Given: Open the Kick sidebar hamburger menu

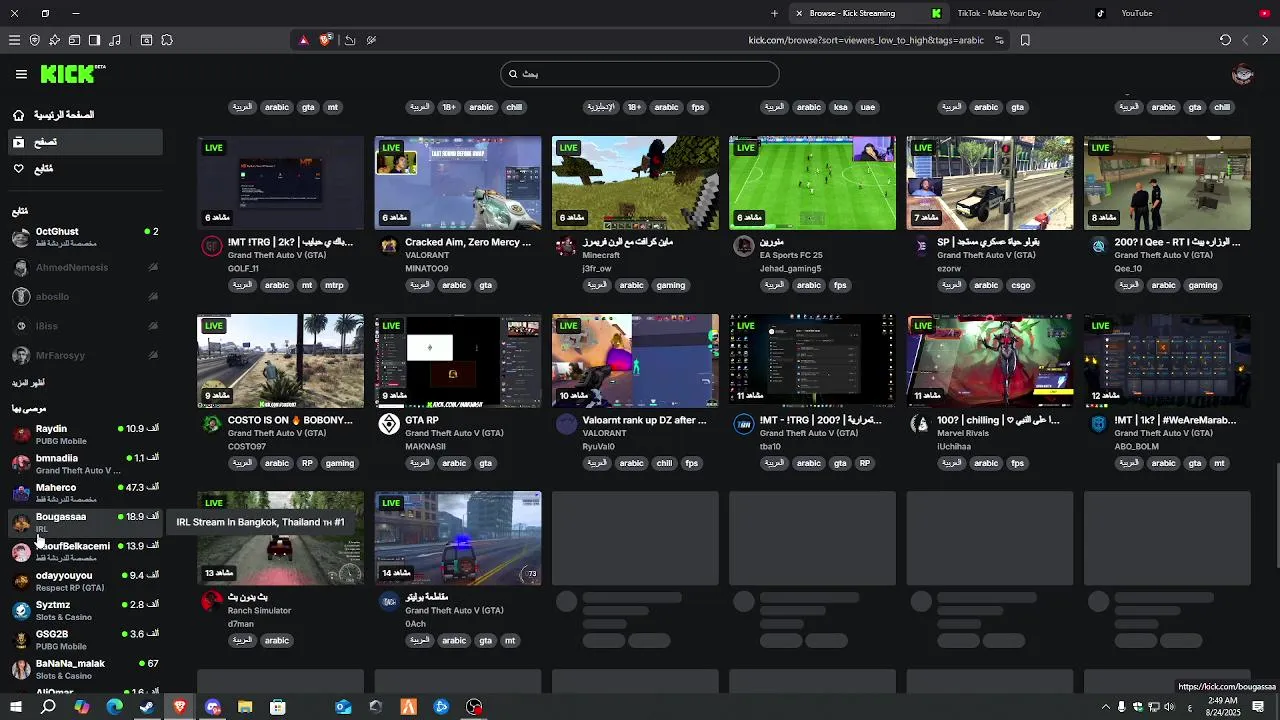Looking at the screenshot, I should (x=21, y=74).
